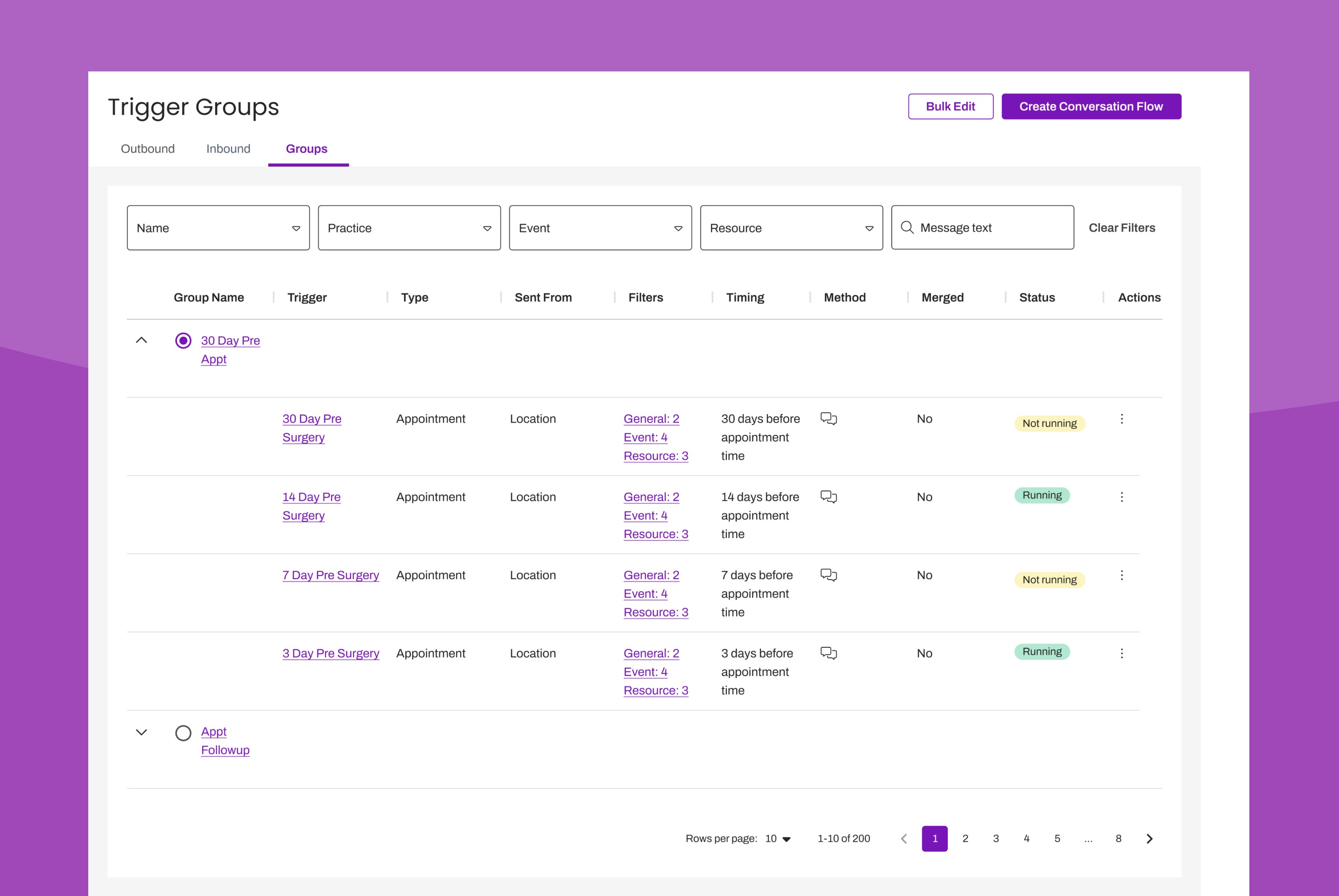Select the 30 Day Pre Appt radio button
The height and width of the screenshot is (896, 1339).
(x=183, y=341)
